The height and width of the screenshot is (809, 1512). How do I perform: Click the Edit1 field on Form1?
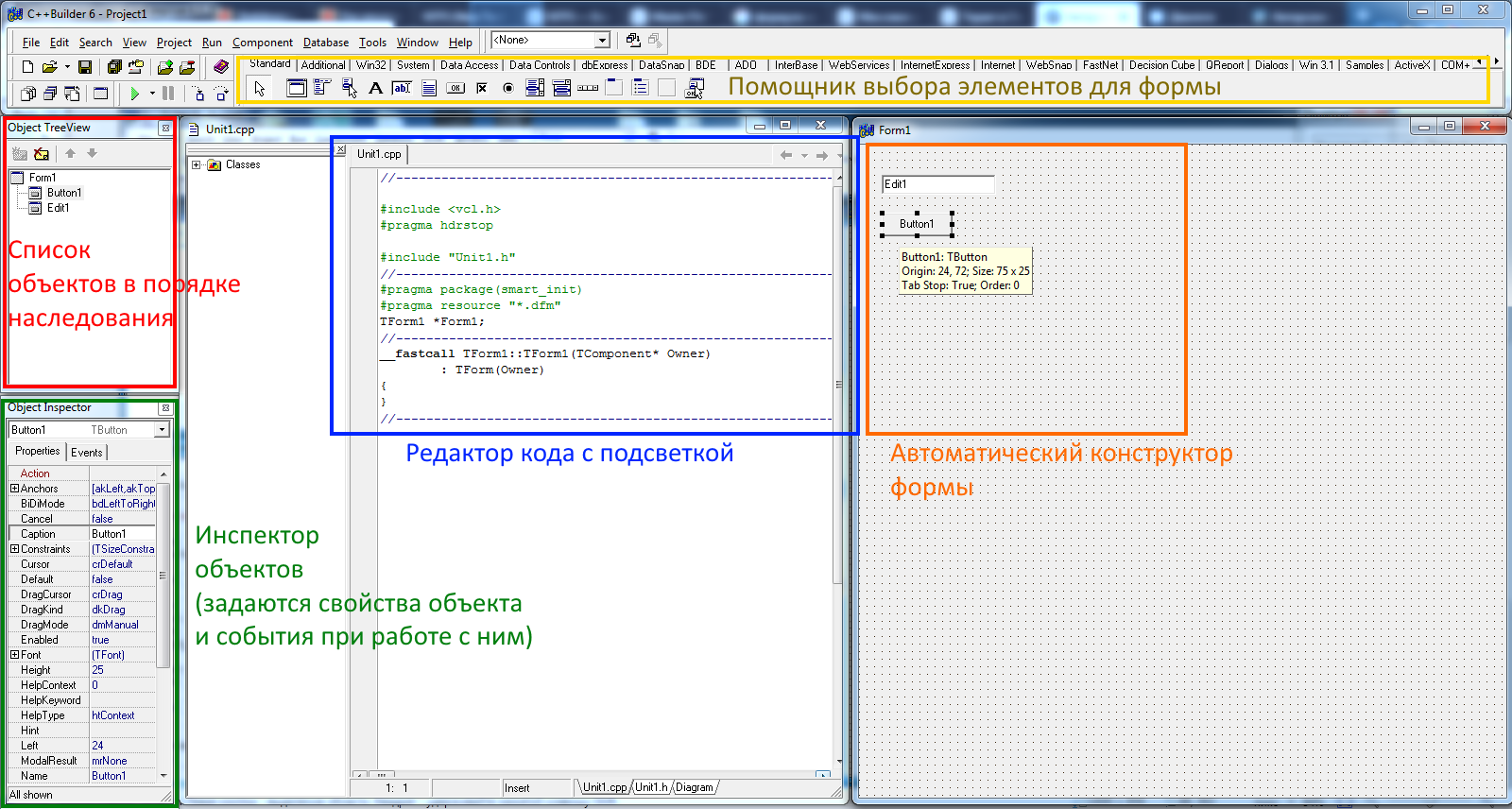937,184
